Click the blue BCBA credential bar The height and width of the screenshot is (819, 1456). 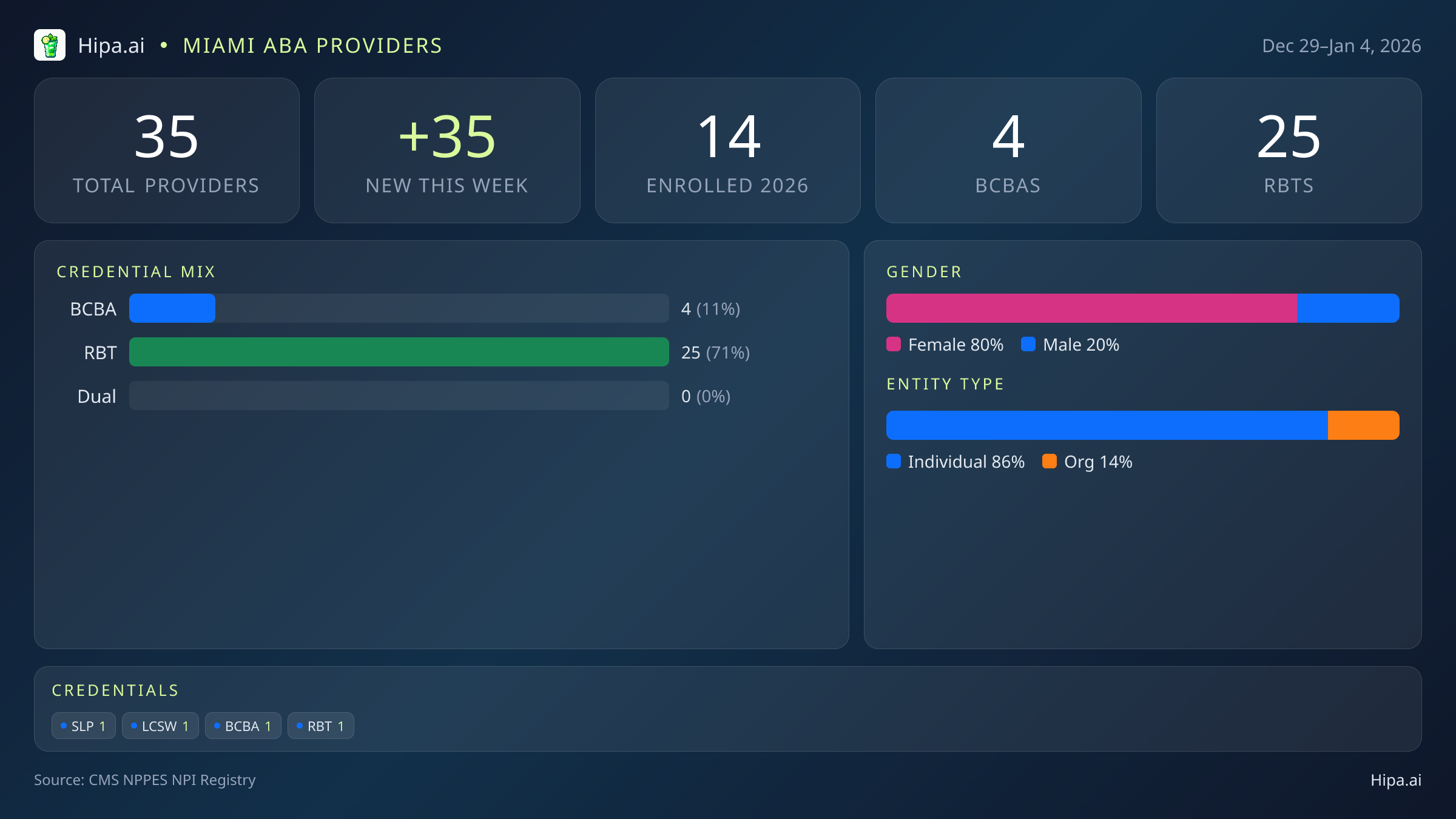click(172, 308)
